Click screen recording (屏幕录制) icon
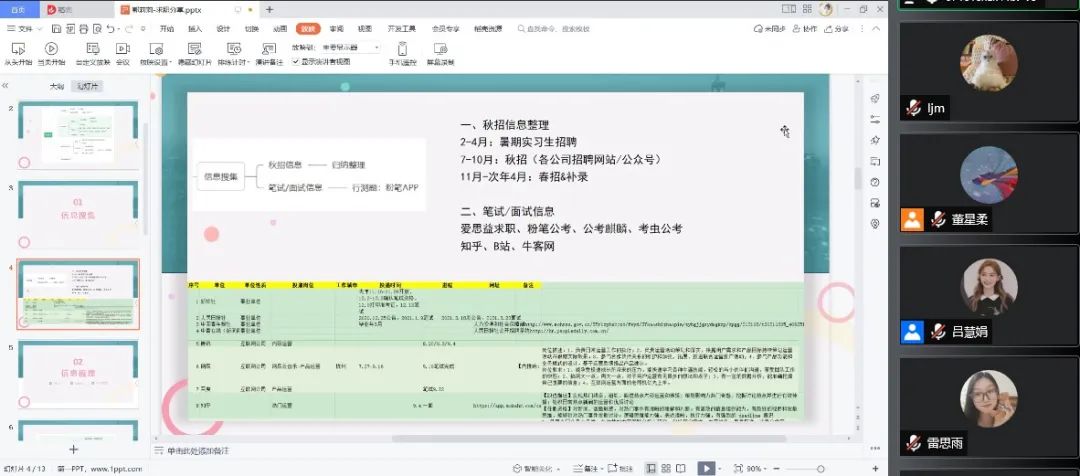The height and width of the screenshot is (476, 1080). 440,52
